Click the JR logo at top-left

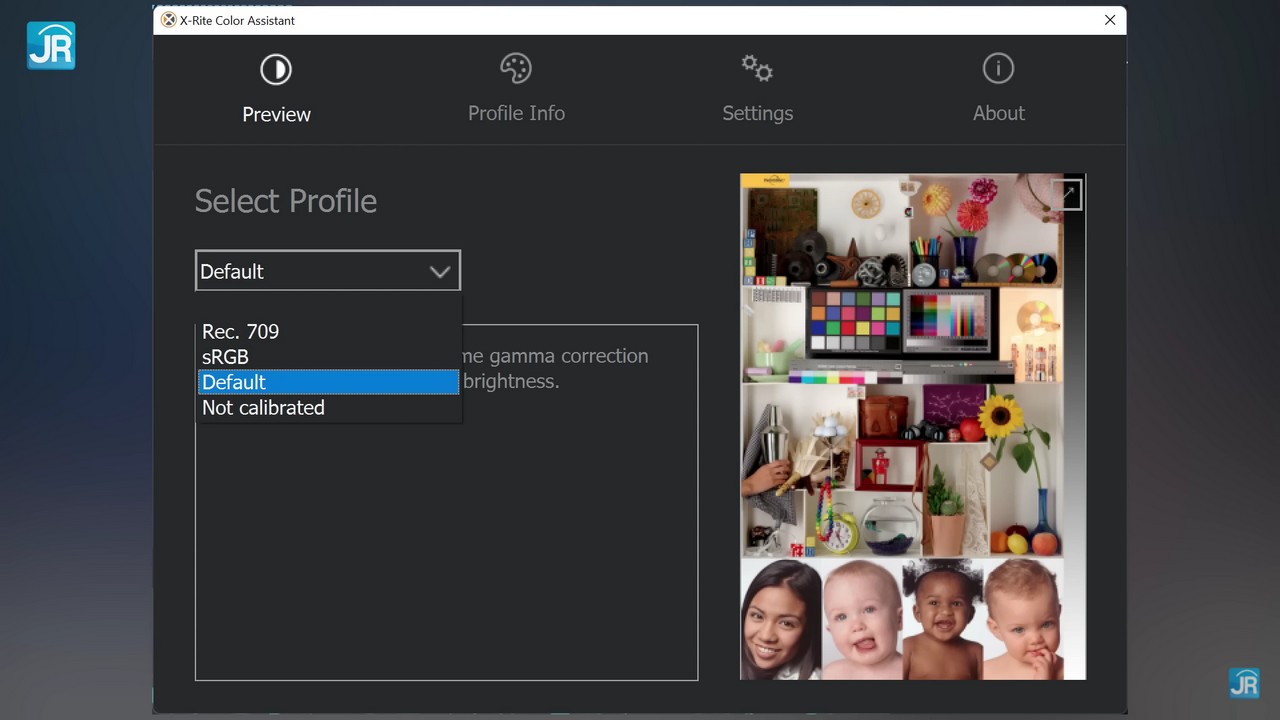(x=51, y=46)
